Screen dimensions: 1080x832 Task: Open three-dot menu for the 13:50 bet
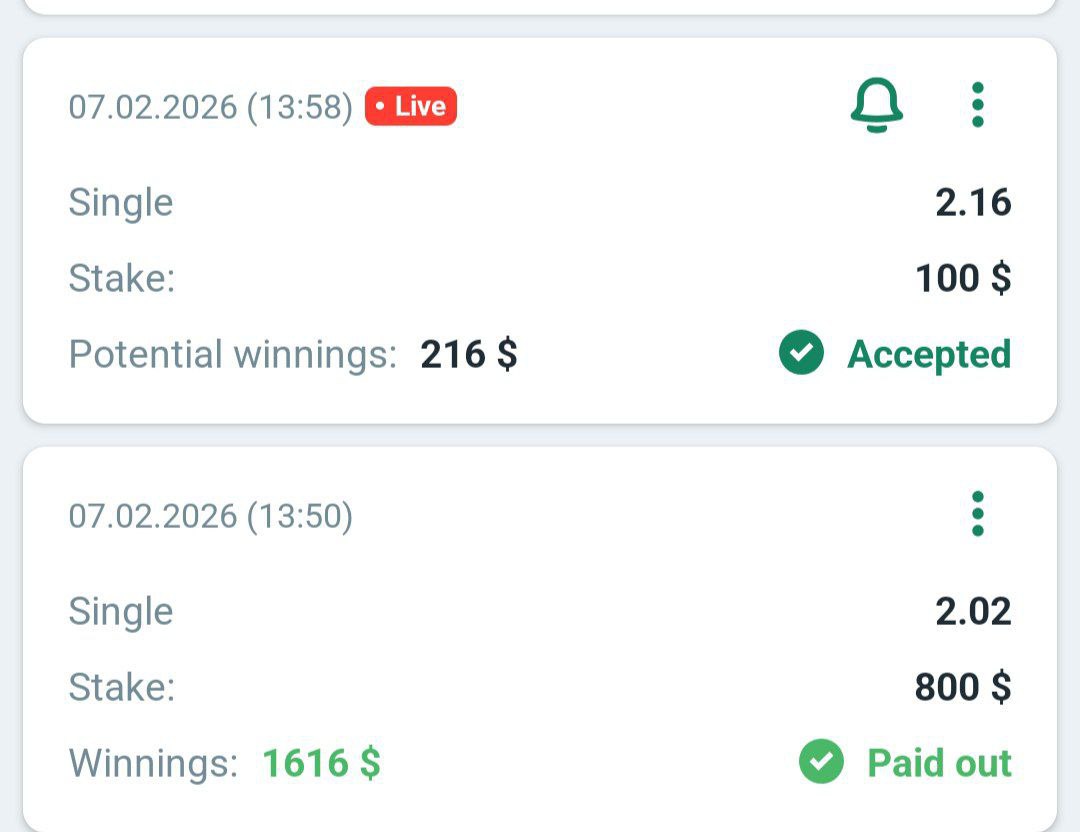tap(977, 514)
